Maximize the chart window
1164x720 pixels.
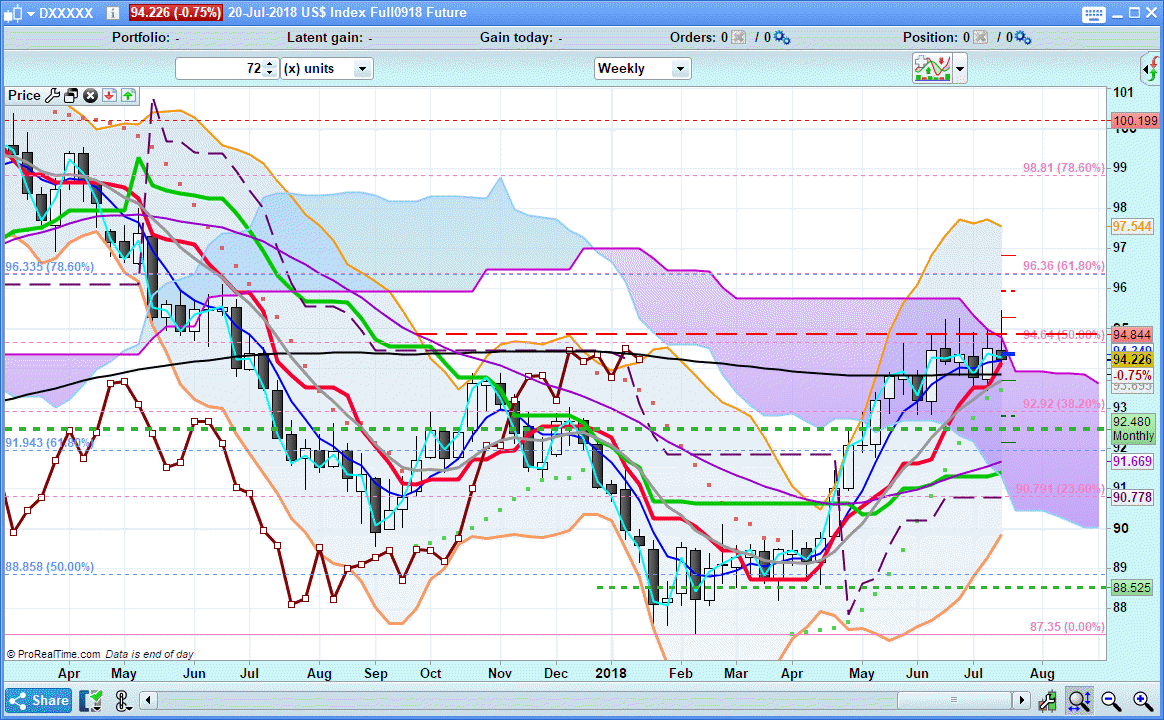[x=1134, y=13]
